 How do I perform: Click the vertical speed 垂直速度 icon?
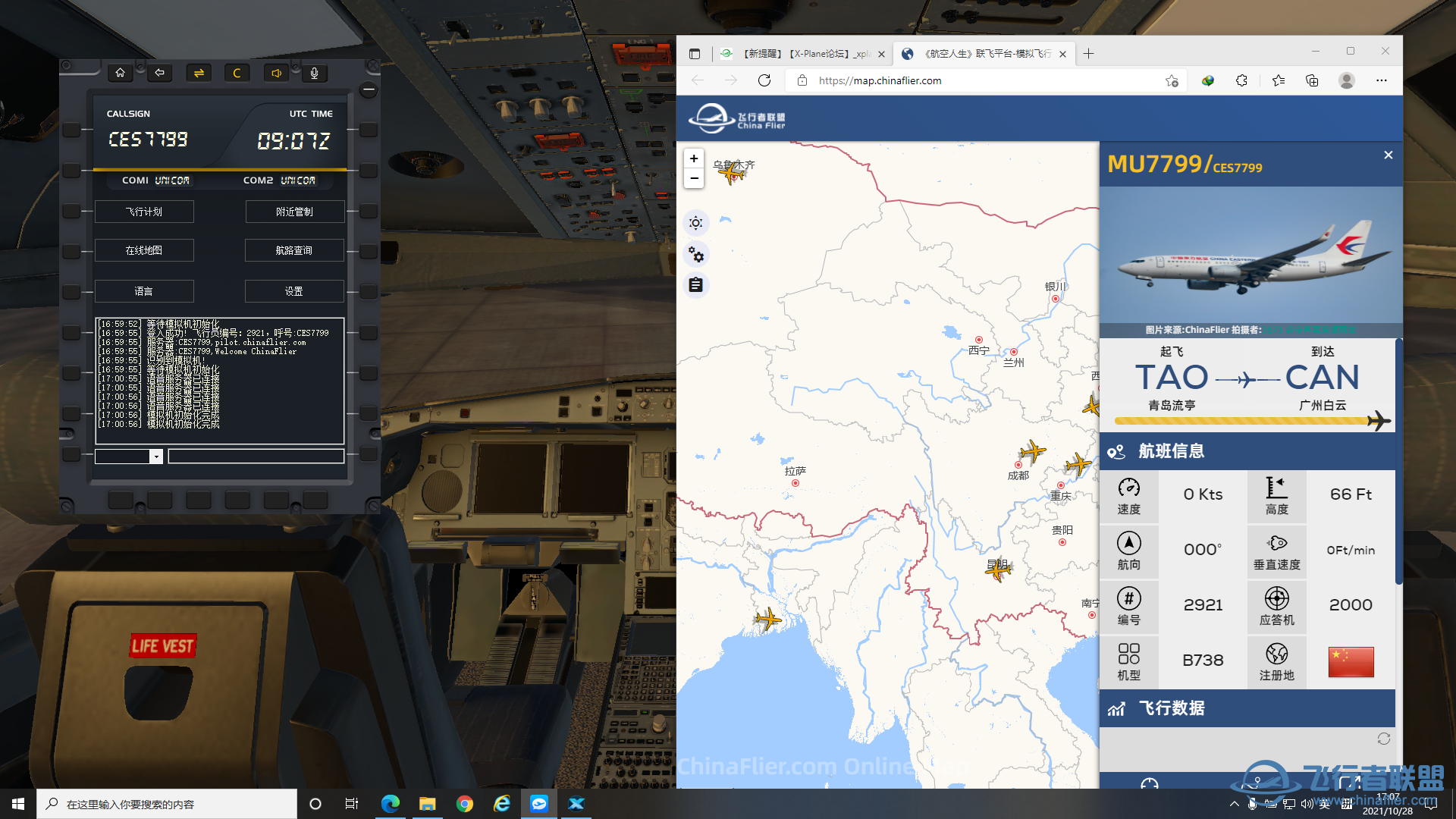click(x=1277, y=543)
